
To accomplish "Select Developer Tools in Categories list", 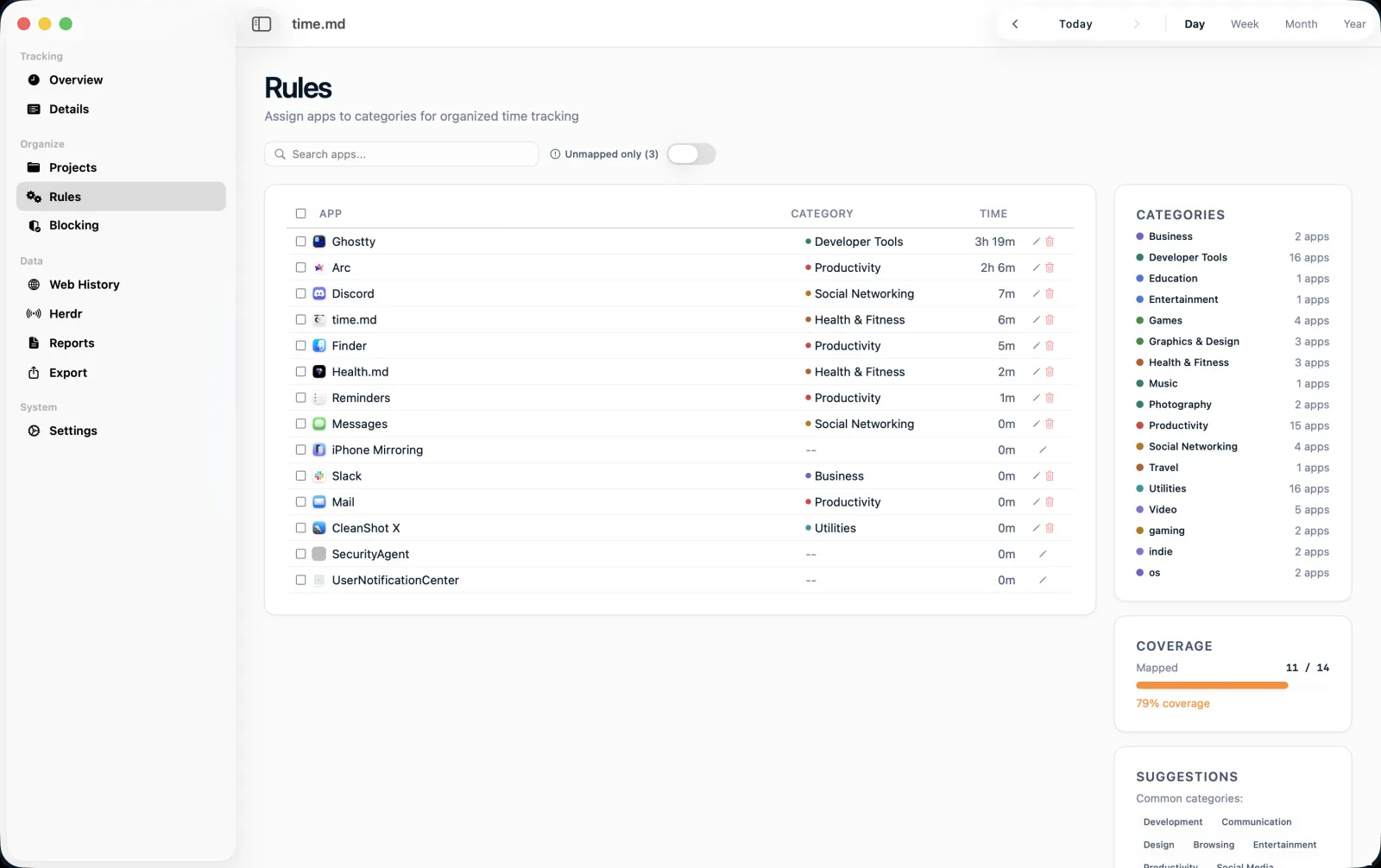I will pyautogui.click(x=1233, y=257).
